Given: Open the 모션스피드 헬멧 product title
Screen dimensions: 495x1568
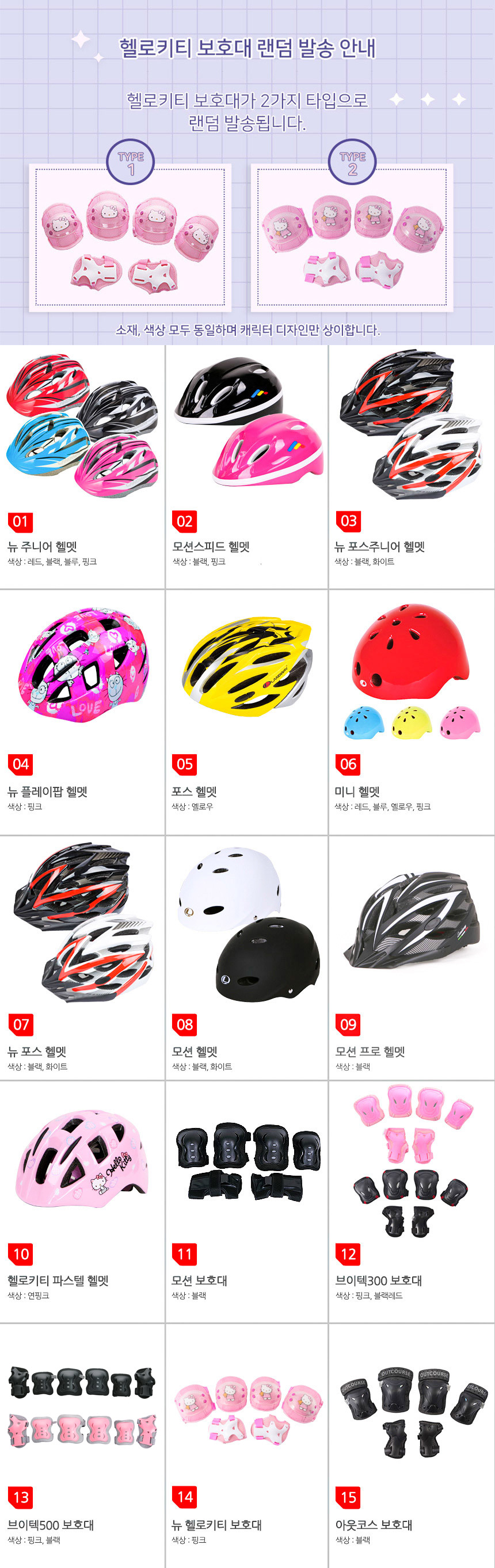Looking at the screenshot, I should tap(211, 546).
